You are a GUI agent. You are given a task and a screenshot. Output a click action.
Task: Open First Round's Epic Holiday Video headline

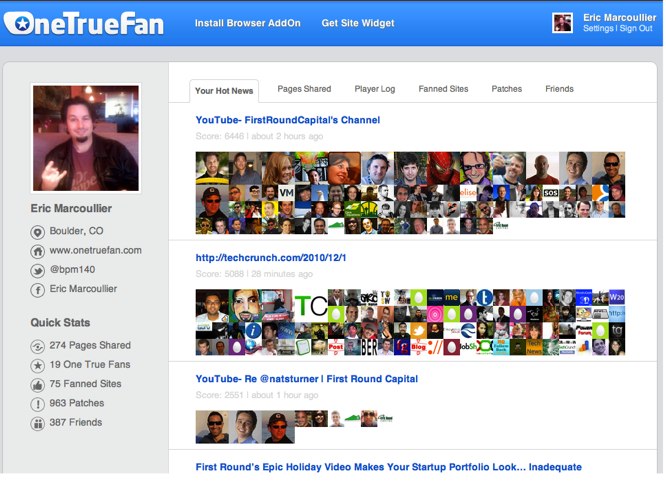point(388,467)
